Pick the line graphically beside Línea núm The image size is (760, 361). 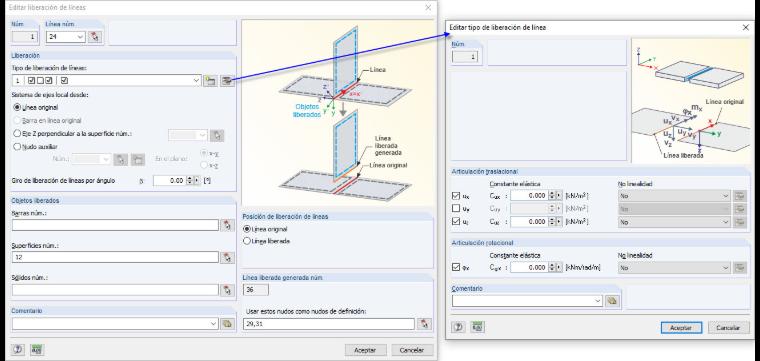(95, 36)
